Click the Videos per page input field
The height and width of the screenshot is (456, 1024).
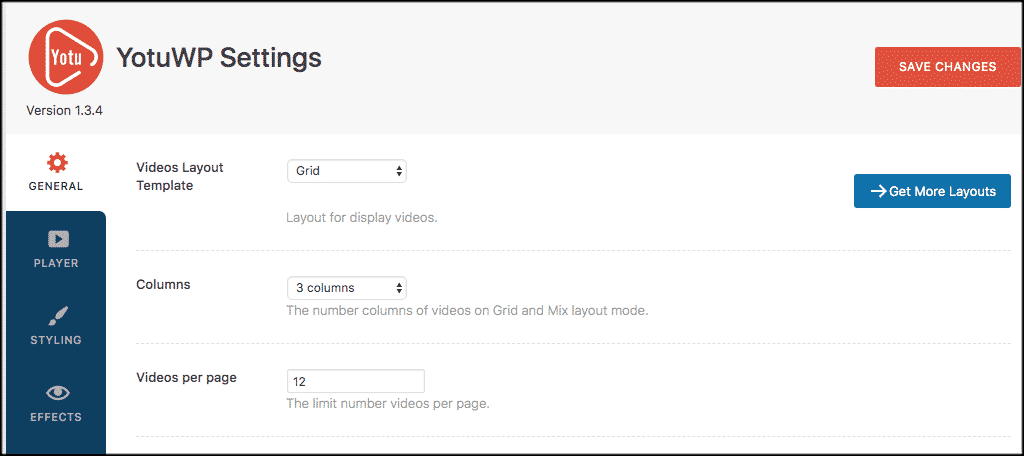(356, 381)
